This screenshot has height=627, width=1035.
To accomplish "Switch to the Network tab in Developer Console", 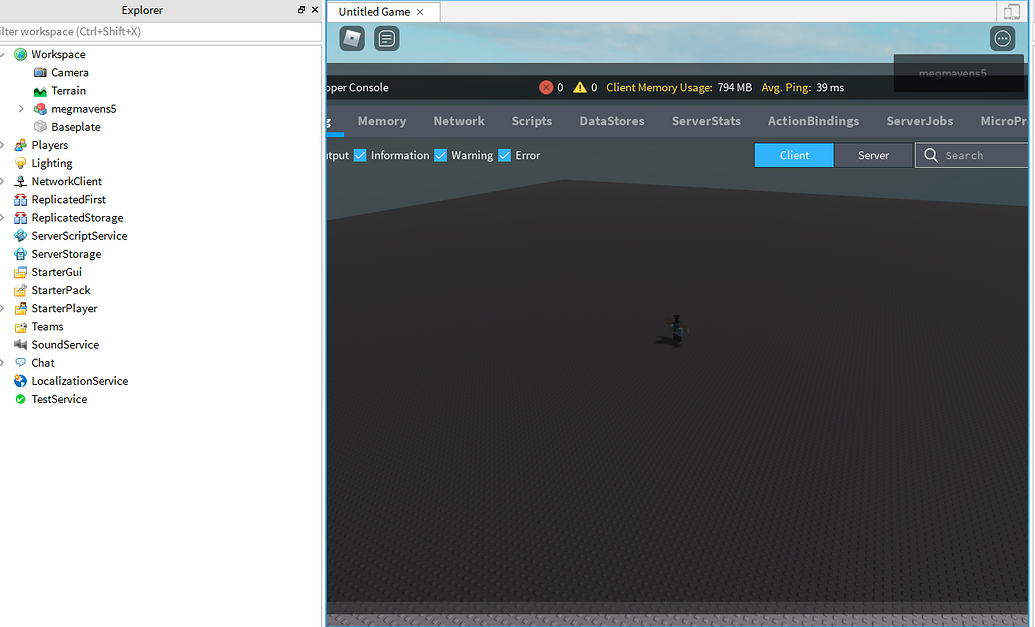I will pos(459,120).
